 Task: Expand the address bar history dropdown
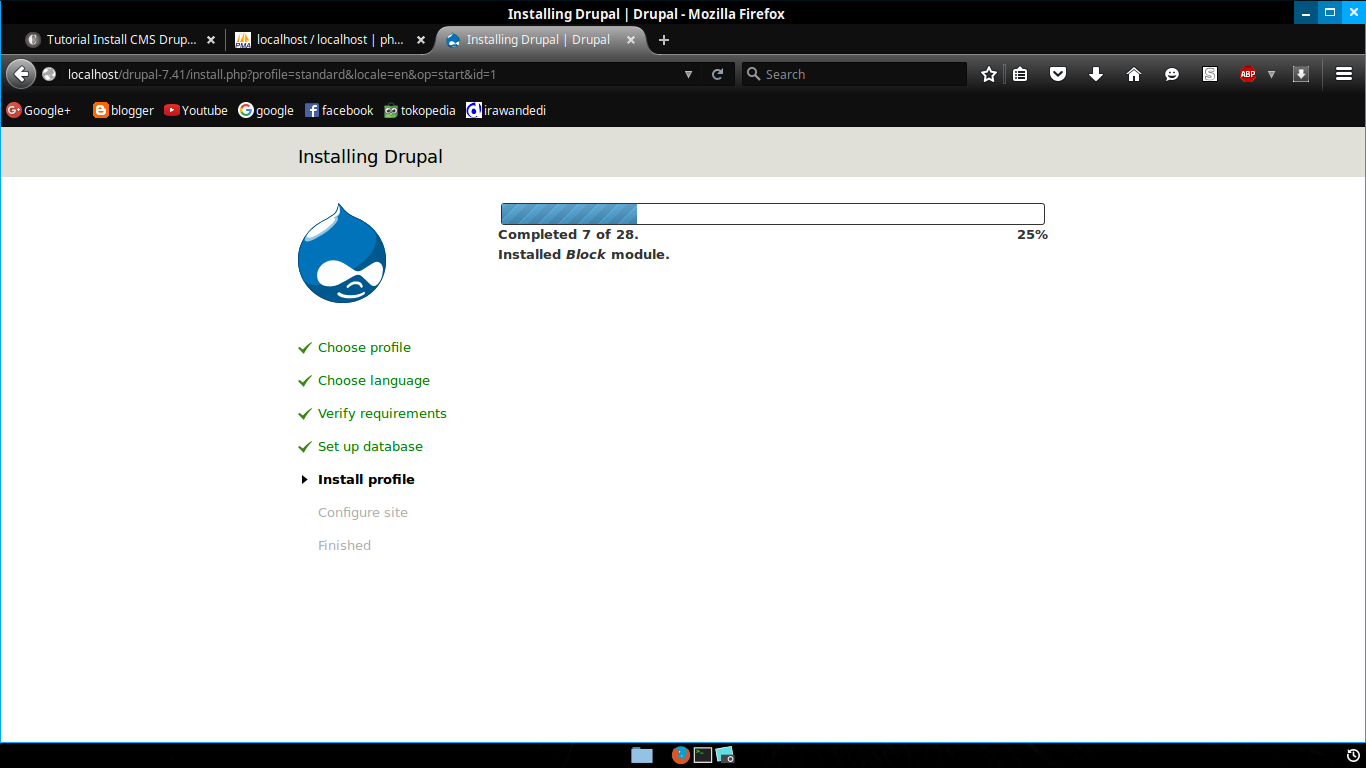[x=688, y=73]
